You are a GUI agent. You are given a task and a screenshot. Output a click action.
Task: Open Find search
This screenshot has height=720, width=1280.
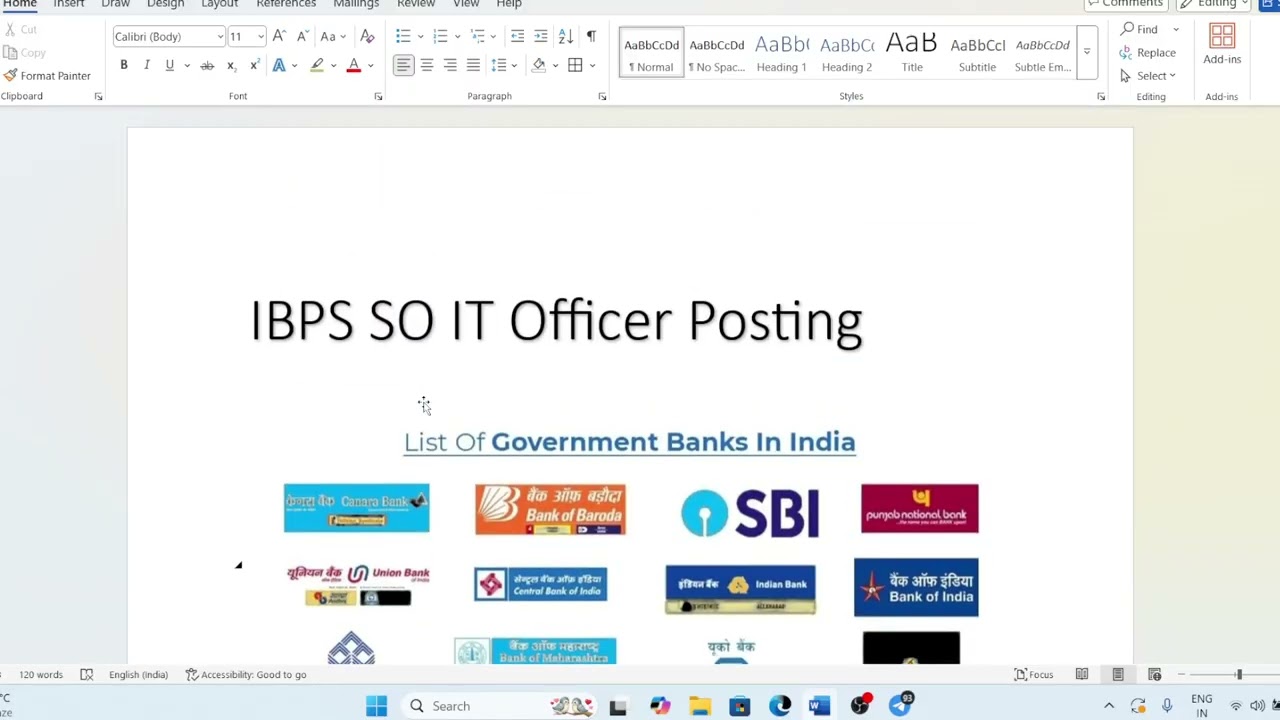pos(1139,29)
